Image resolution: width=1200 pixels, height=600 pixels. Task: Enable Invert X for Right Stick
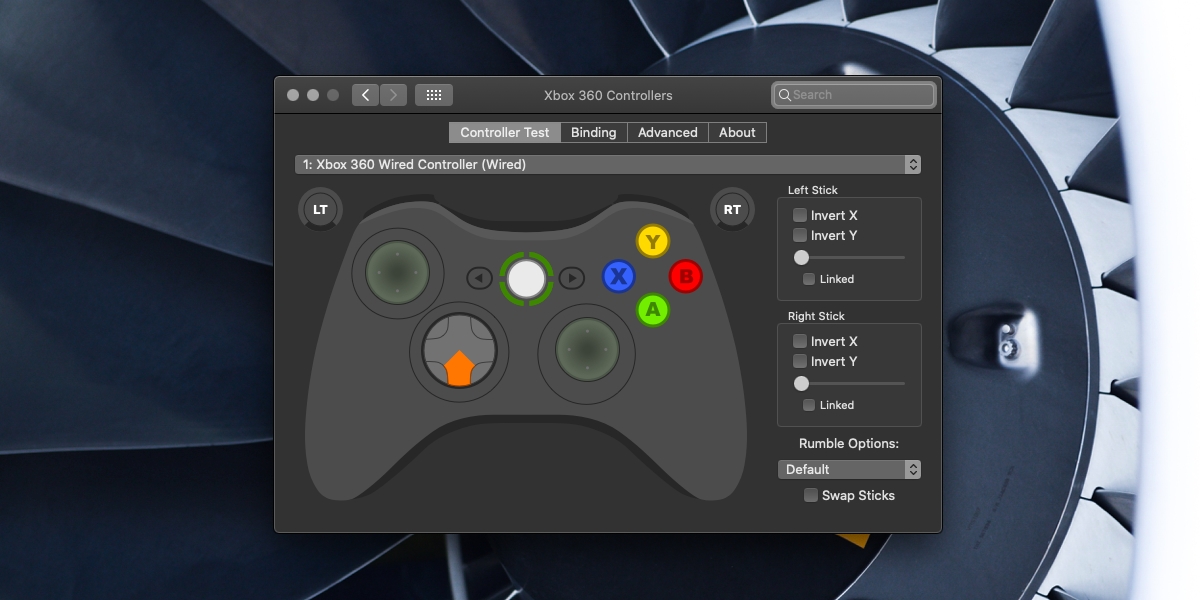[800, 341]
